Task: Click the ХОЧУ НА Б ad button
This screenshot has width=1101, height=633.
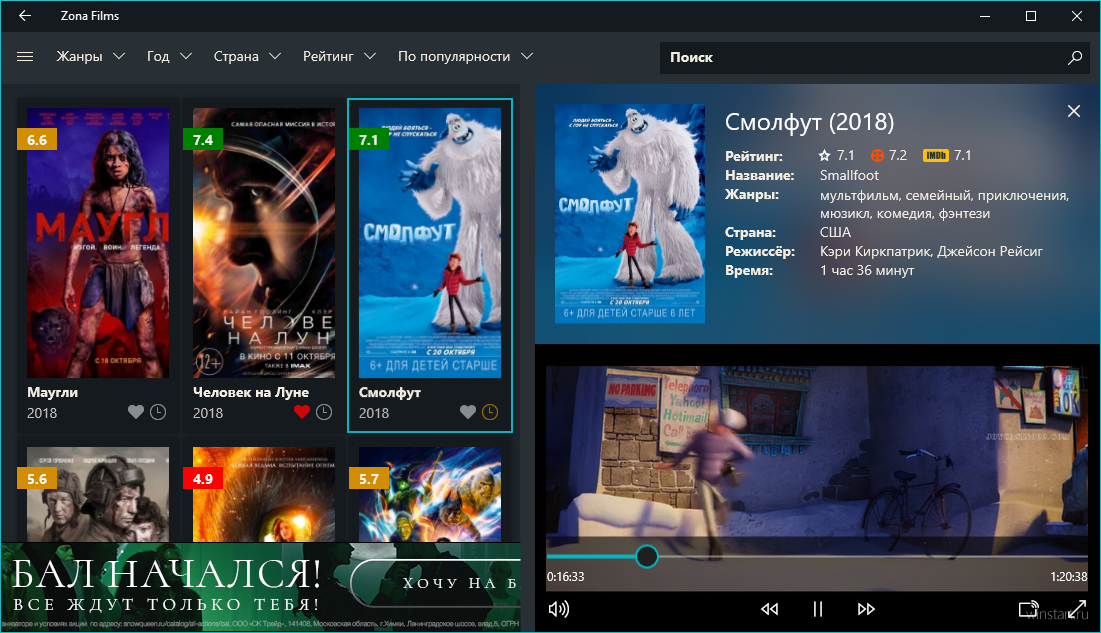Action: [x=435, y=583]
